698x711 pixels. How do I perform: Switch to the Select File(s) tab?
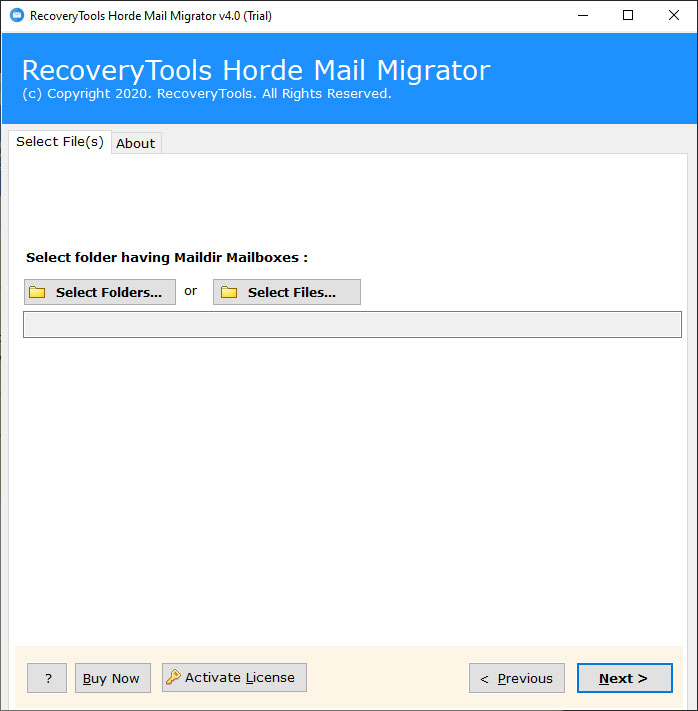pos(60,142)
